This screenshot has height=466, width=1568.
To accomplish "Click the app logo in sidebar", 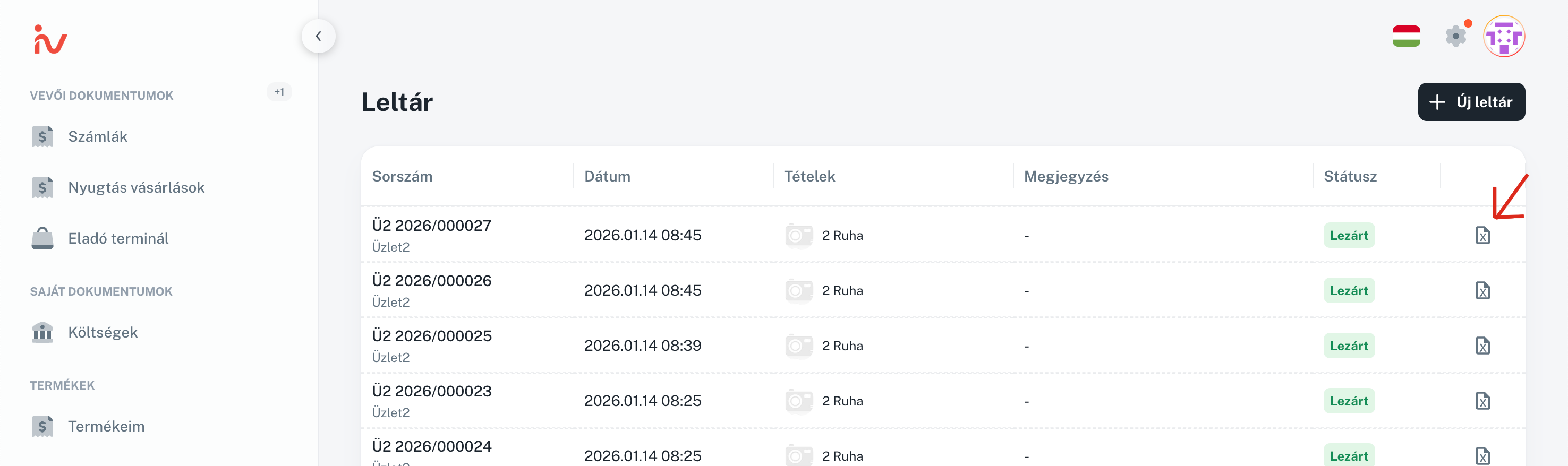I will pyautogui.click(x=50, y=40).
